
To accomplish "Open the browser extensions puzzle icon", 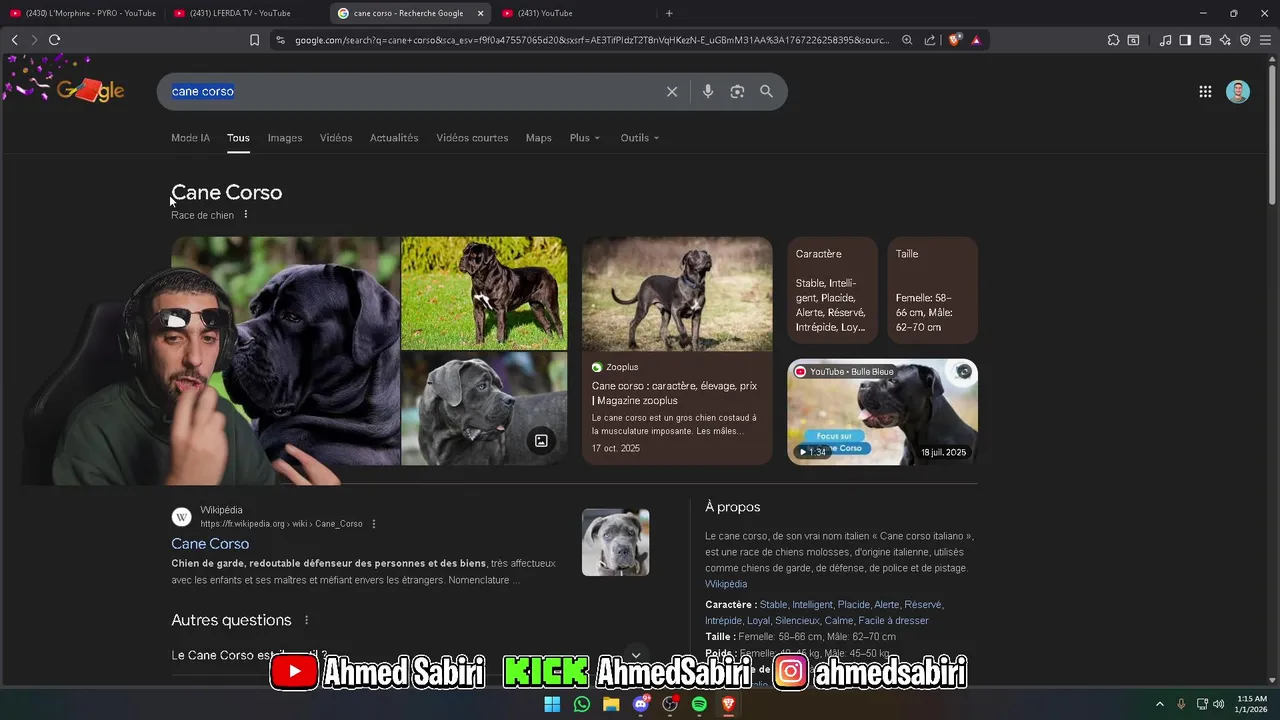I will [1113, 40].
